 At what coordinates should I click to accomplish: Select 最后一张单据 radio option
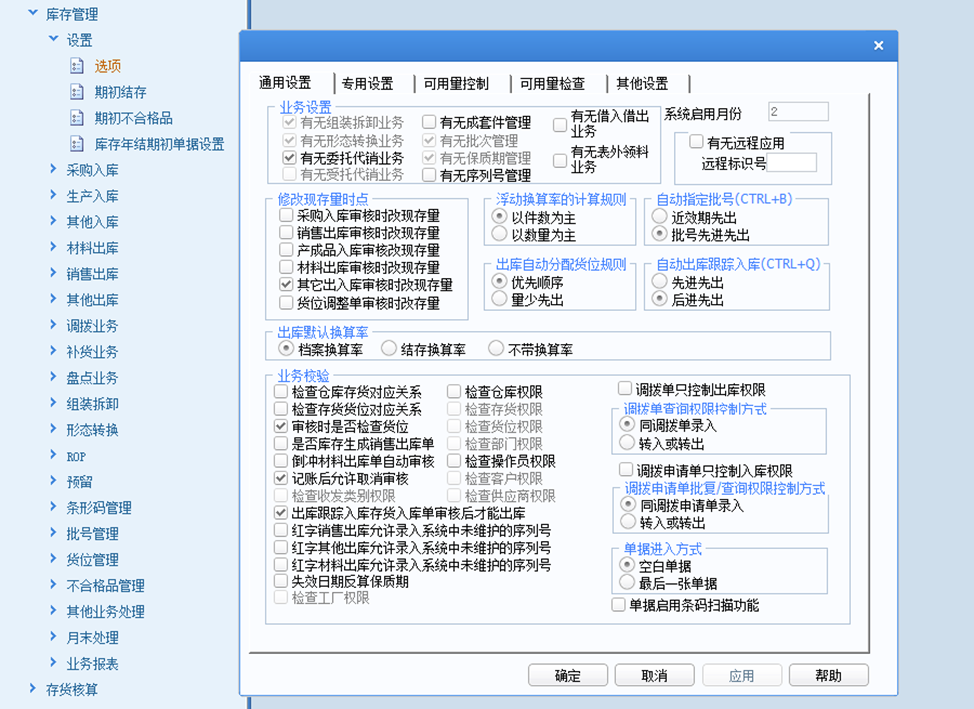click(627, 583)
